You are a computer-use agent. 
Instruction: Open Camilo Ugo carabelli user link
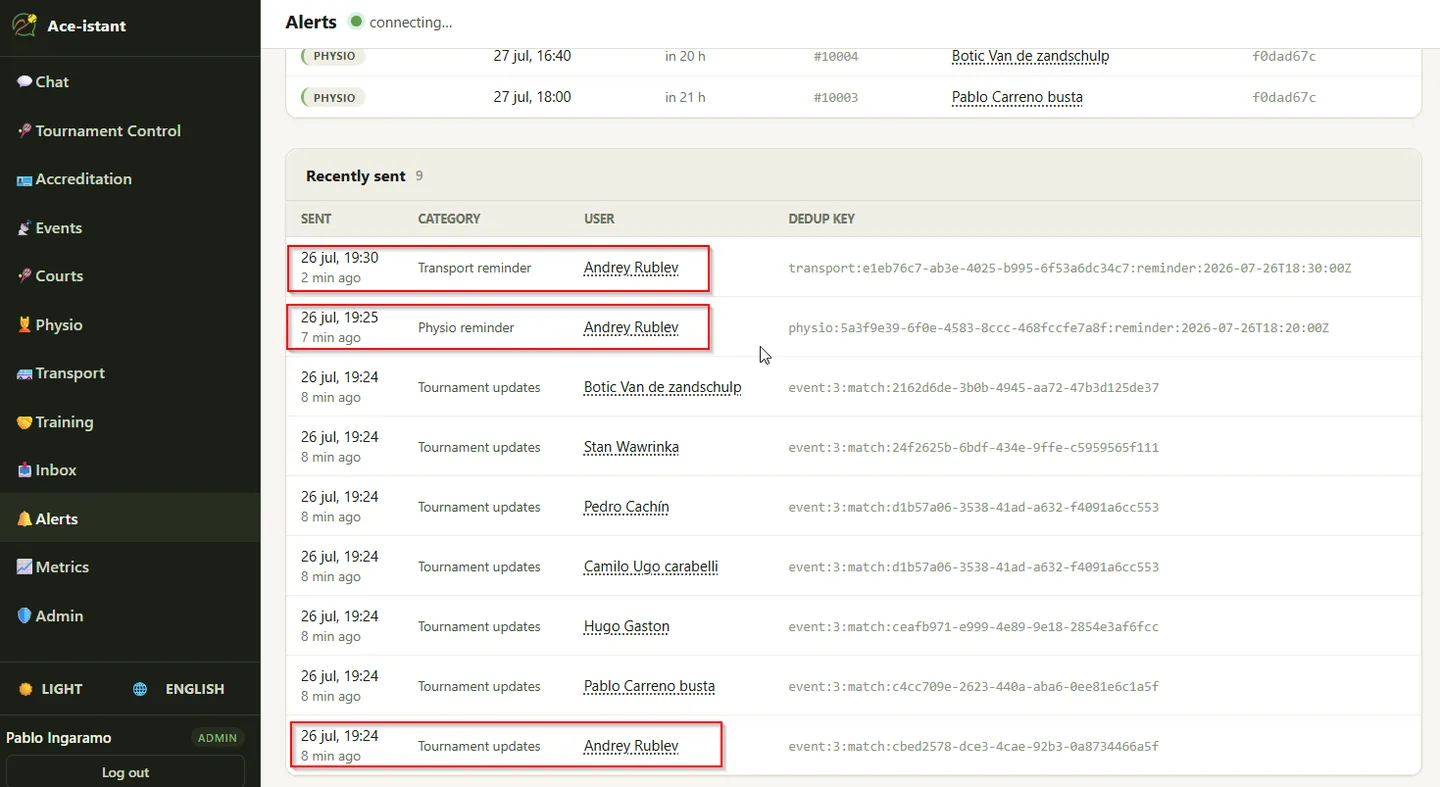pos(651,566)
